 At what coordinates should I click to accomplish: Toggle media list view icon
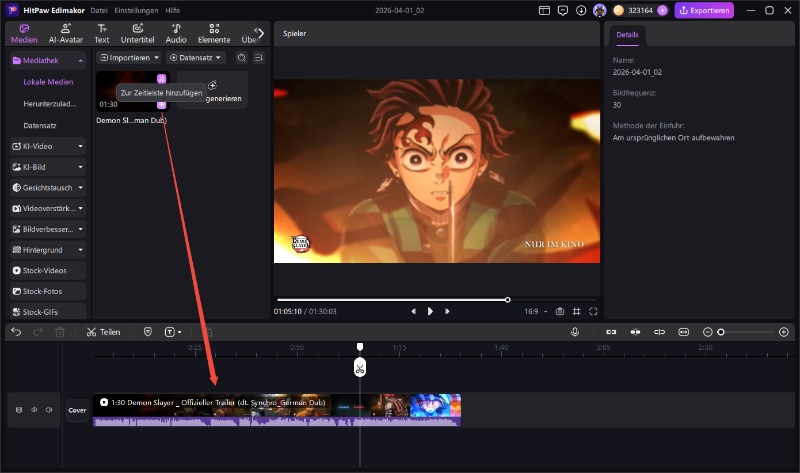point(259,58)
